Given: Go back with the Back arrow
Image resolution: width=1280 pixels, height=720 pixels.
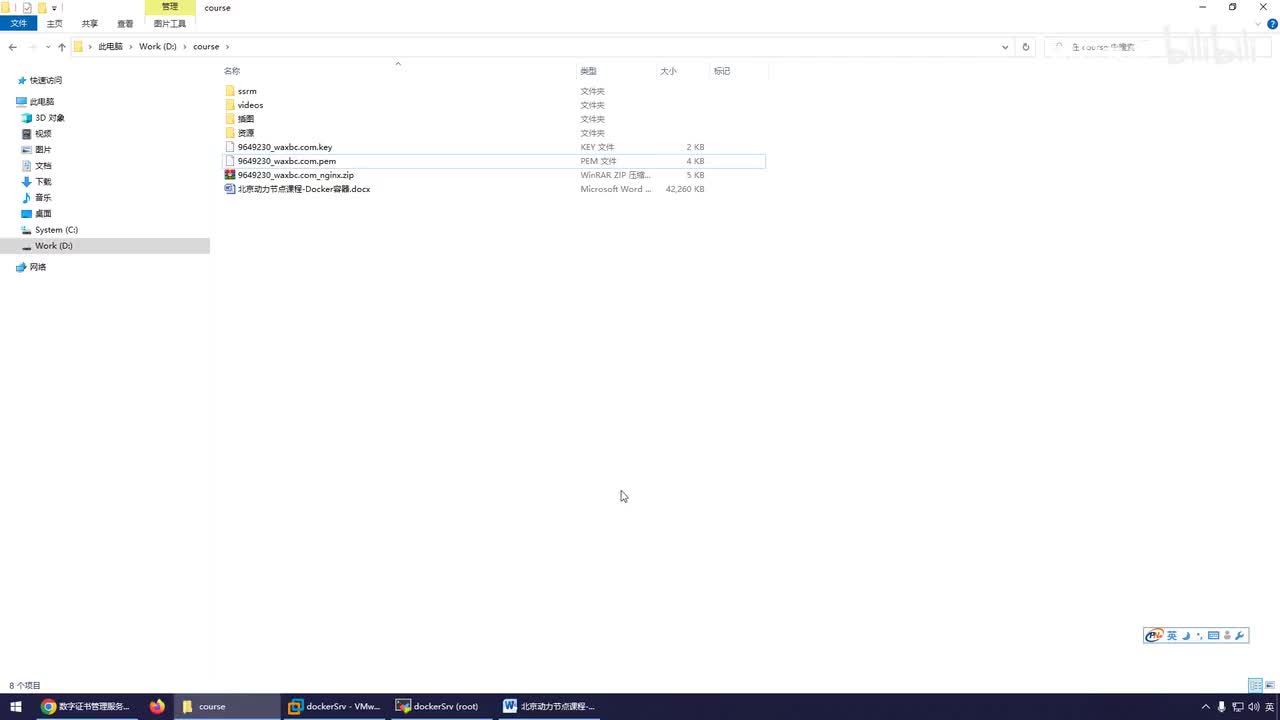Looking at the screenshot, I should [x=12, y=47].
